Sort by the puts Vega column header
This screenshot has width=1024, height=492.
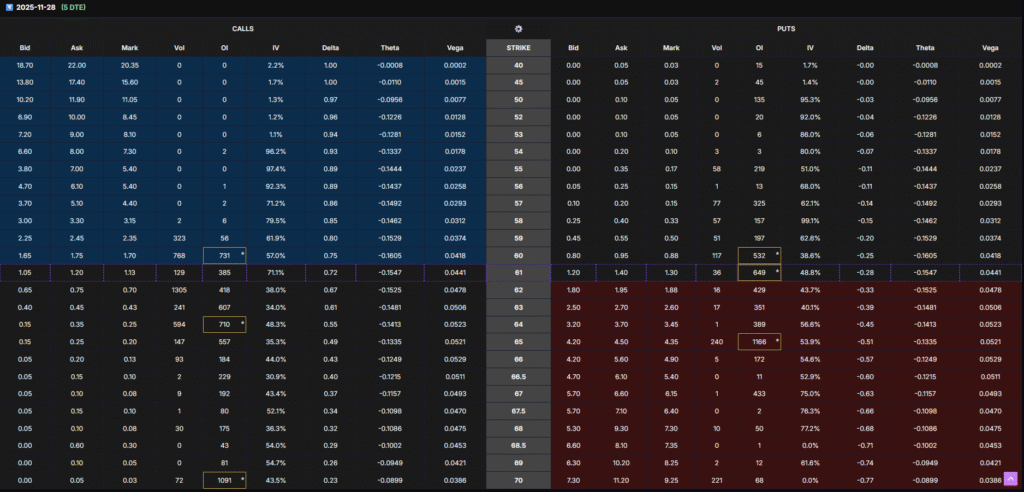(x=990, y=47)
